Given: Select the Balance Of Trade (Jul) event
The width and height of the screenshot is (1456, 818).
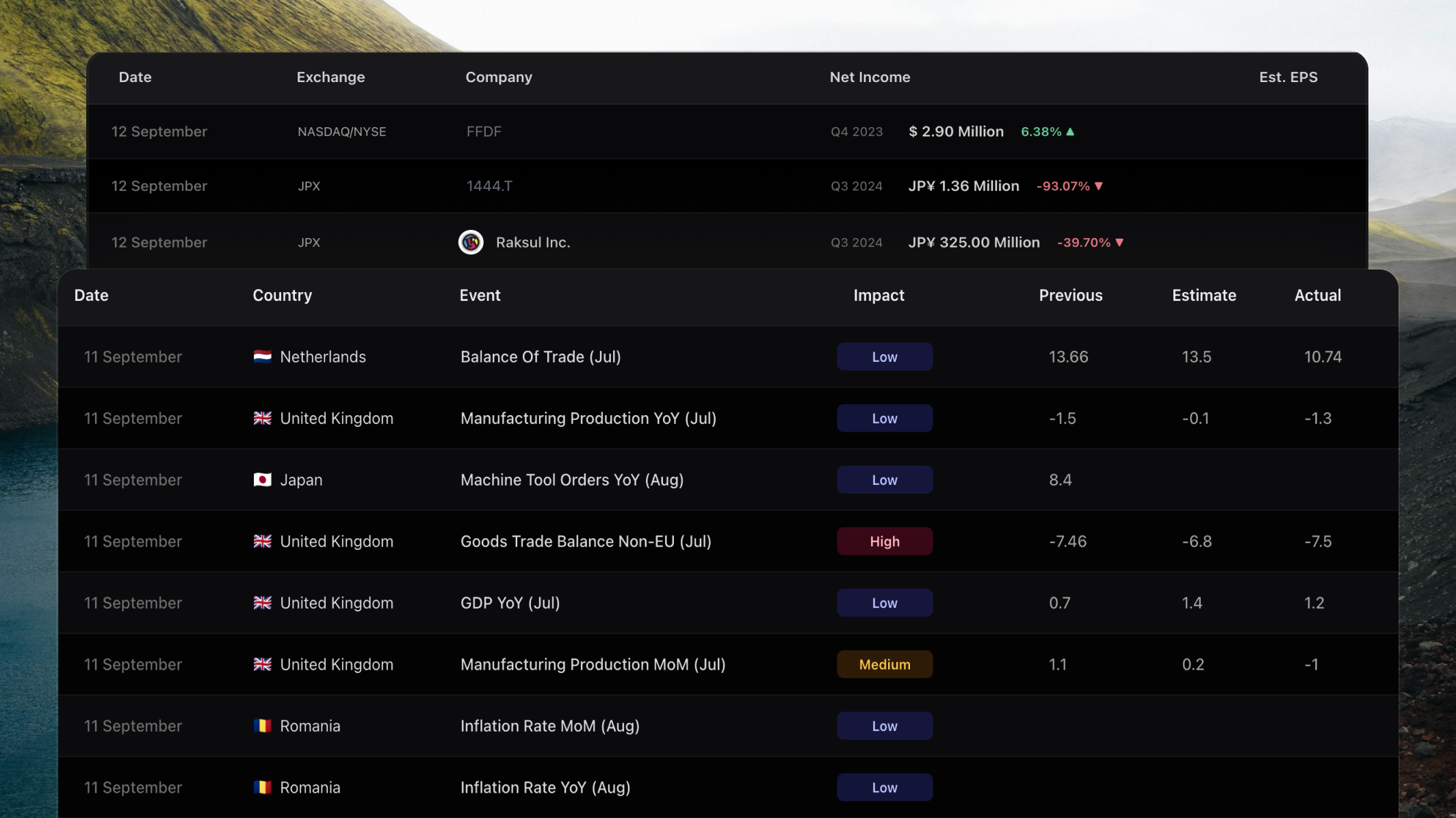Looking at the screenshot, I should click(x=541, y=356).
